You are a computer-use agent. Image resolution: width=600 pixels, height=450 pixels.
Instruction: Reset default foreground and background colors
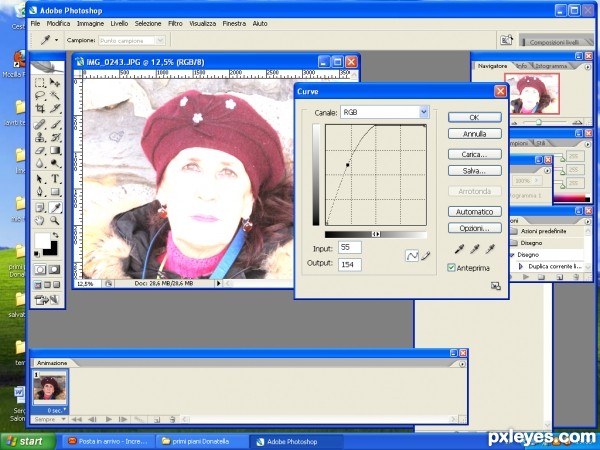(x=36, y=254)
